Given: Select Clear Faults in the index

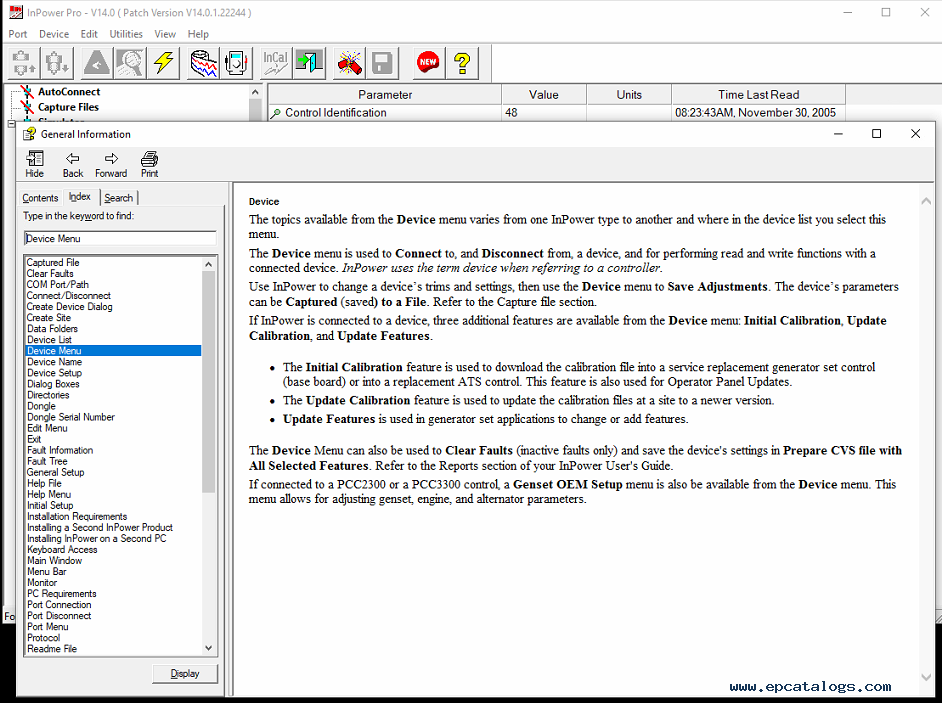Looking at the screenshot, I should click(x=50, y=273).
